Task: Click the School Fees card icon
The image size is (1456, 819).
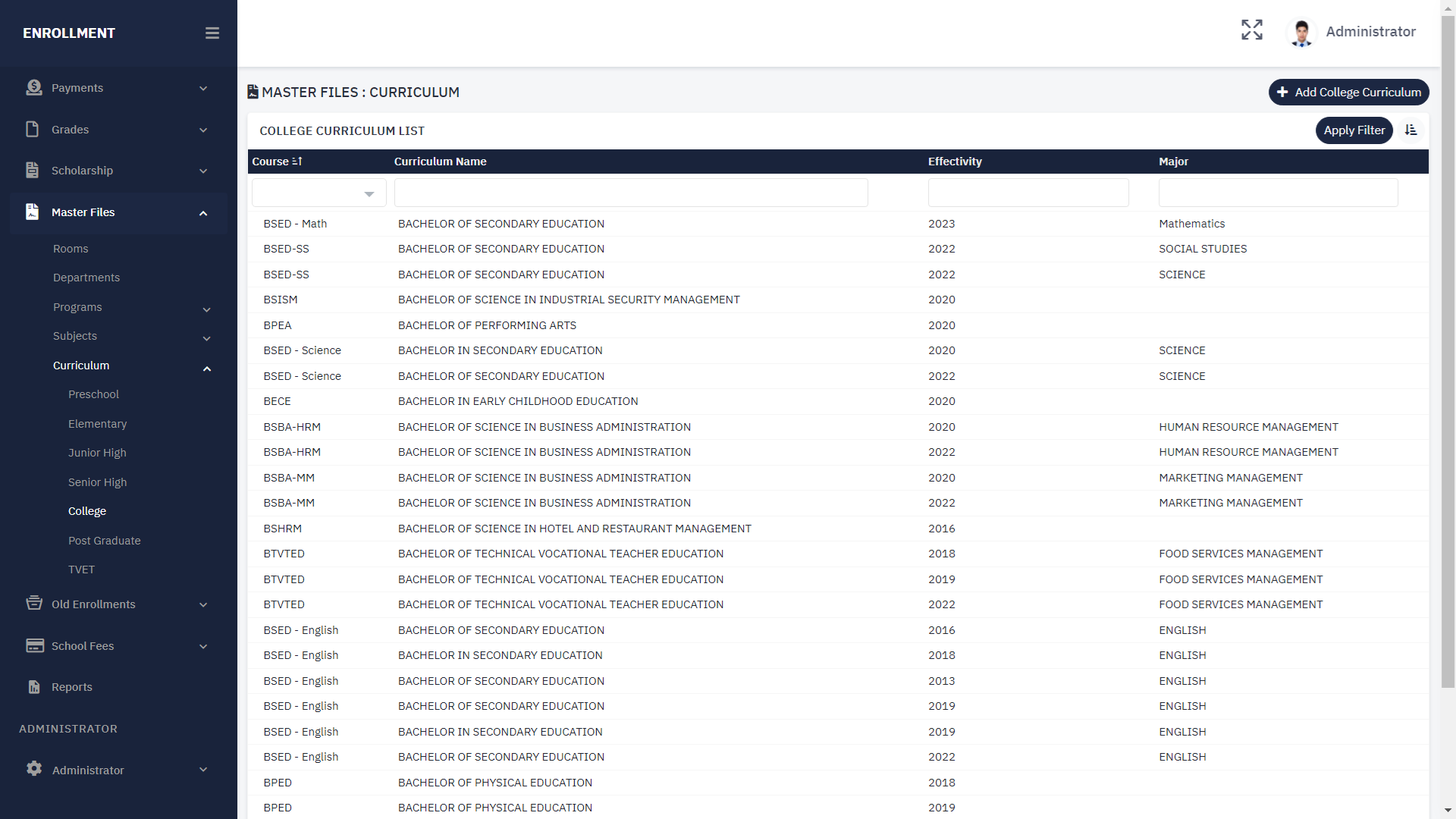Action: (x=35, y=646)
